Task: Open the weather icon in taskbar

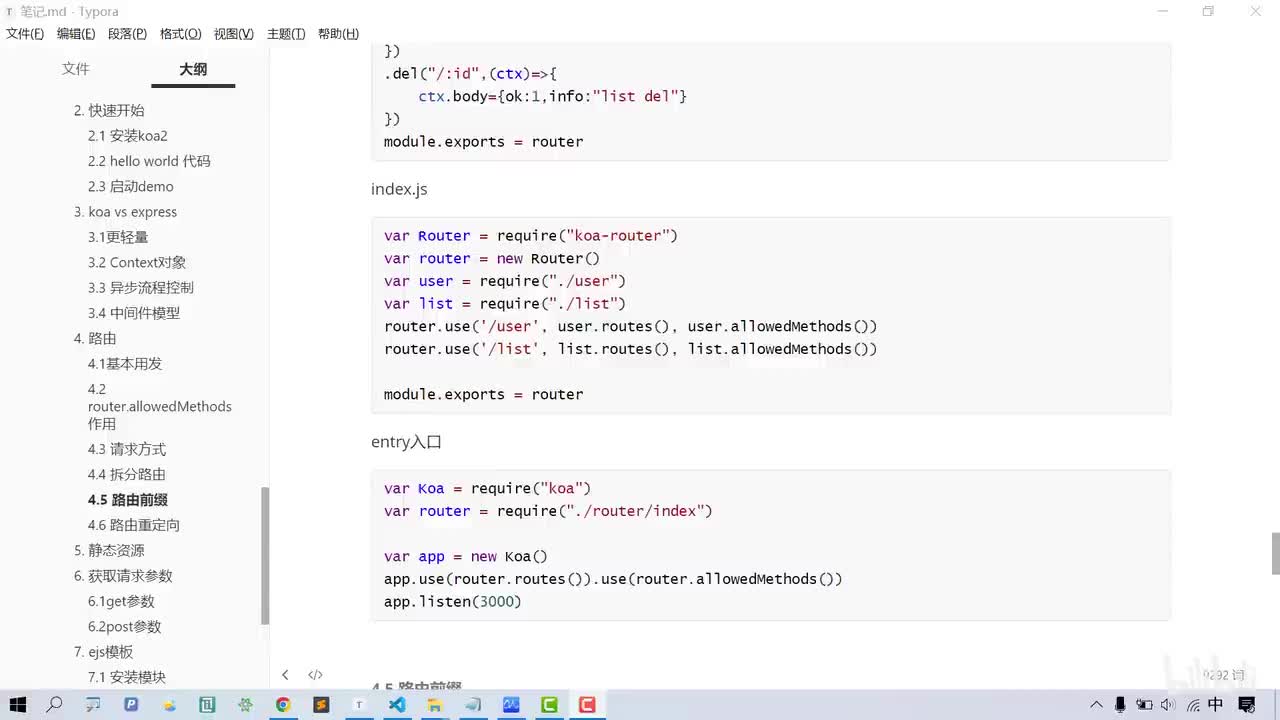Action: [169, 705]
